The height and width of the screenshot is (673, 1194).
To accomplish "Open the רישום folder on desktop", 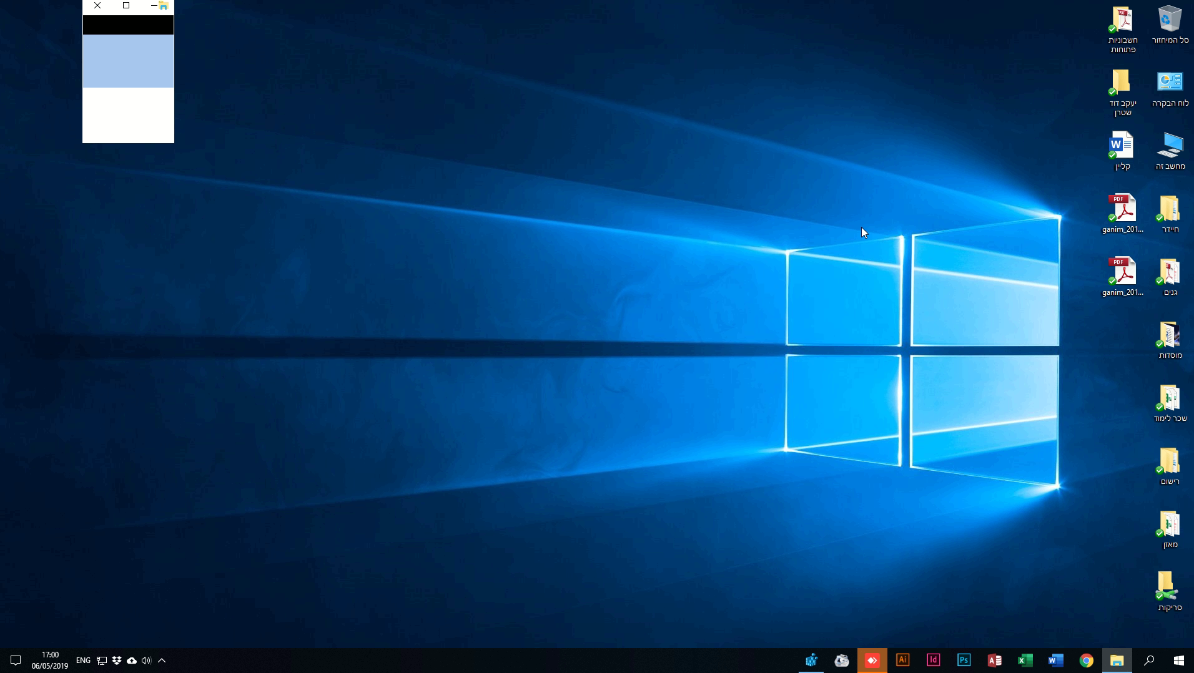I will tap(1170, 467).
